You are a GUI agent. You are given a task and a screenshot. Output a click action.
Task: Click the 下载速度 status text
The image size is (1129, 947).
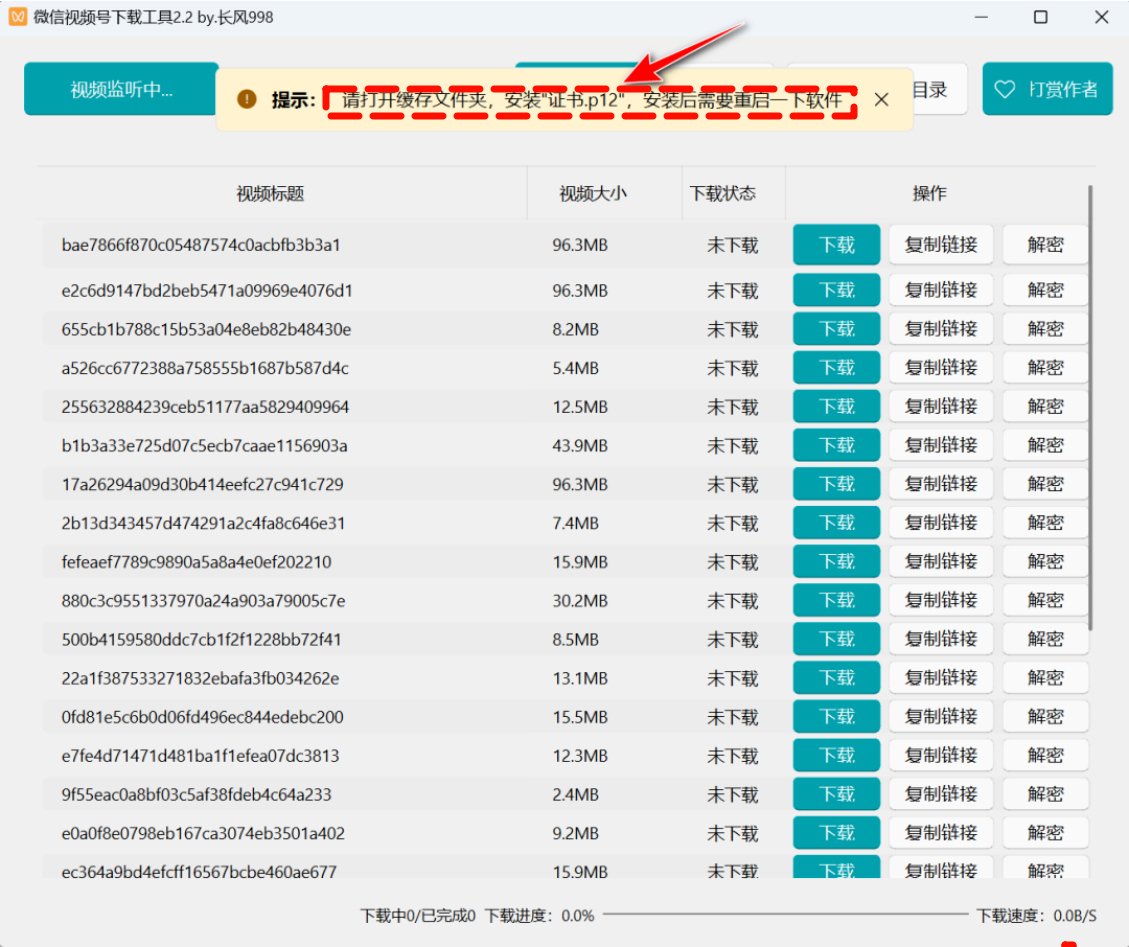coord(1037,915)
